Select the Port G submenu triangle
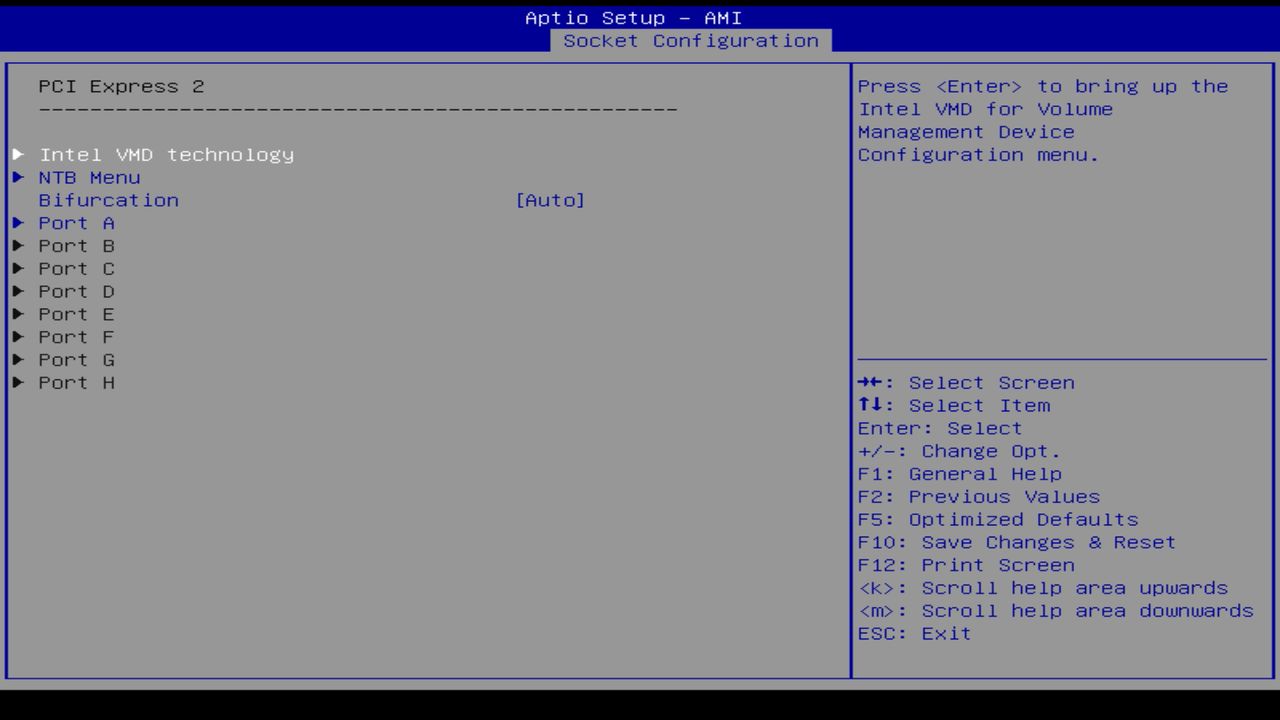This screenshot has height=720, width=1280. coord(18,359)
